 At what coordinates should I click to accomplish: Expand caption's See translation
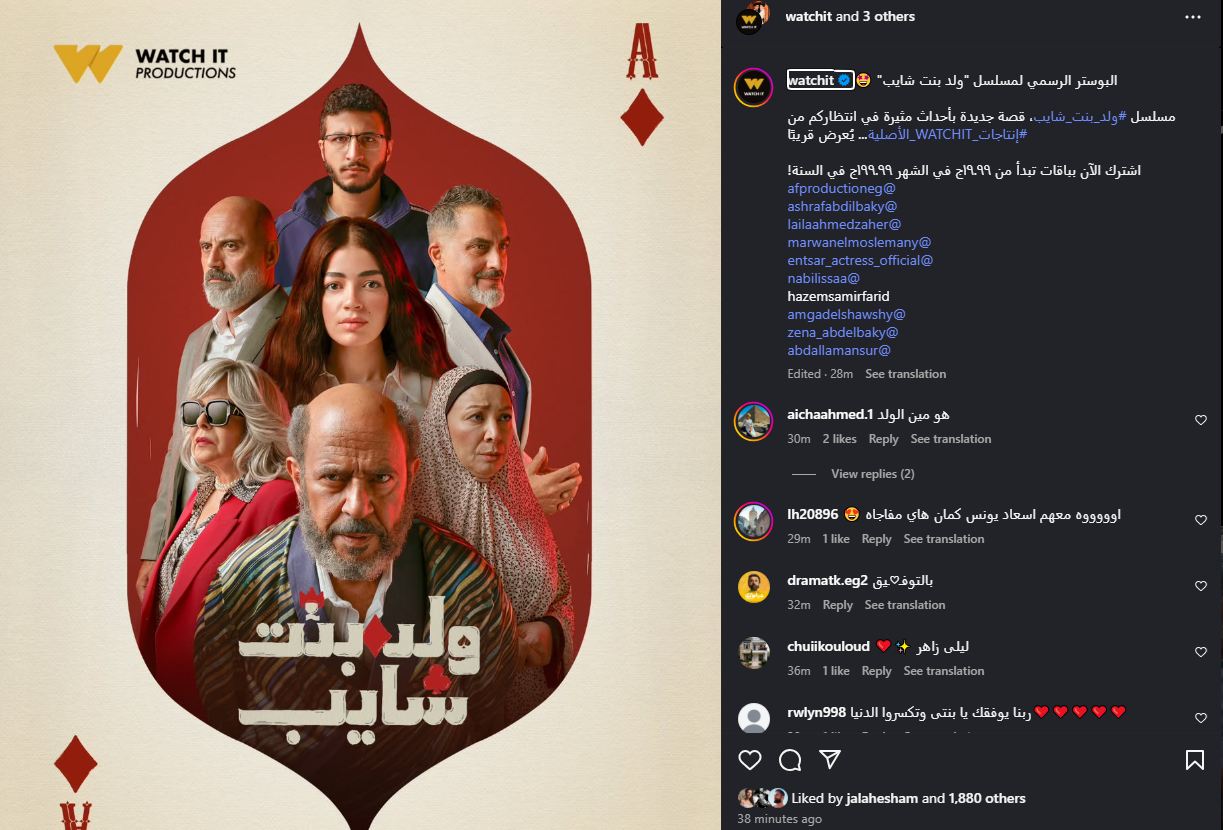pos(905,374)
